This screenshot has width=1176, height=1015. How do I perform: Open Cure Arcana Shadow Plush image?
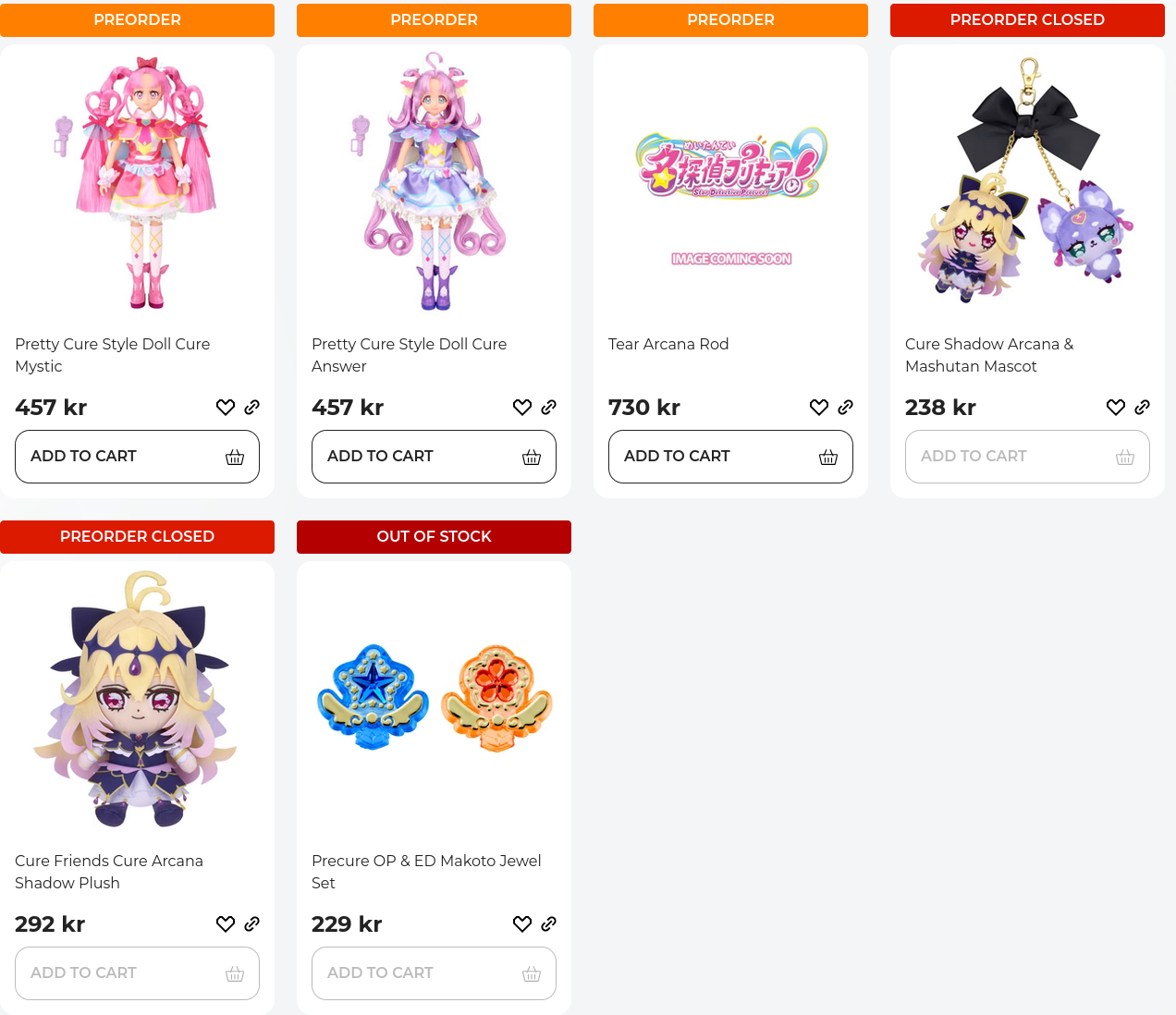(x=137, y=698)
